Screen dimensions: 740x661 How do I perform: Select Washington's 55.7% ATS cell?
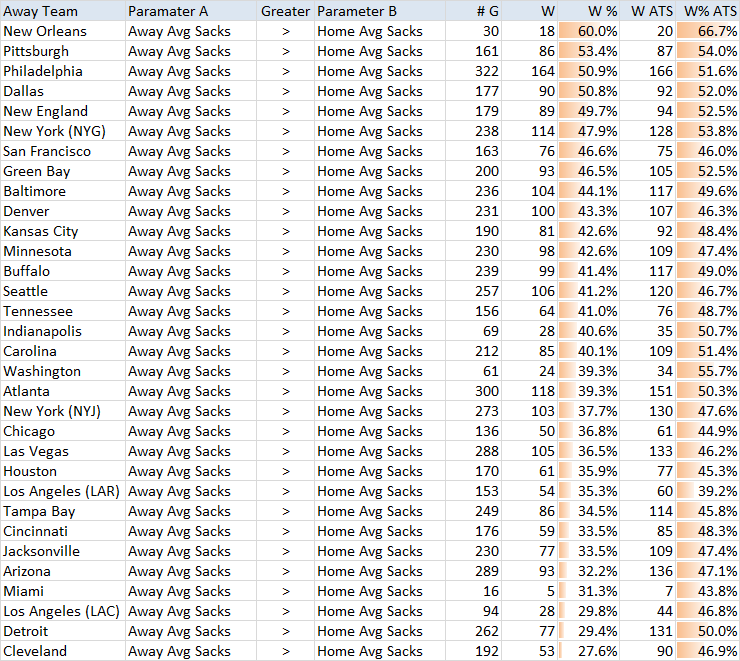pyautogui.click(x=708, y=371)
